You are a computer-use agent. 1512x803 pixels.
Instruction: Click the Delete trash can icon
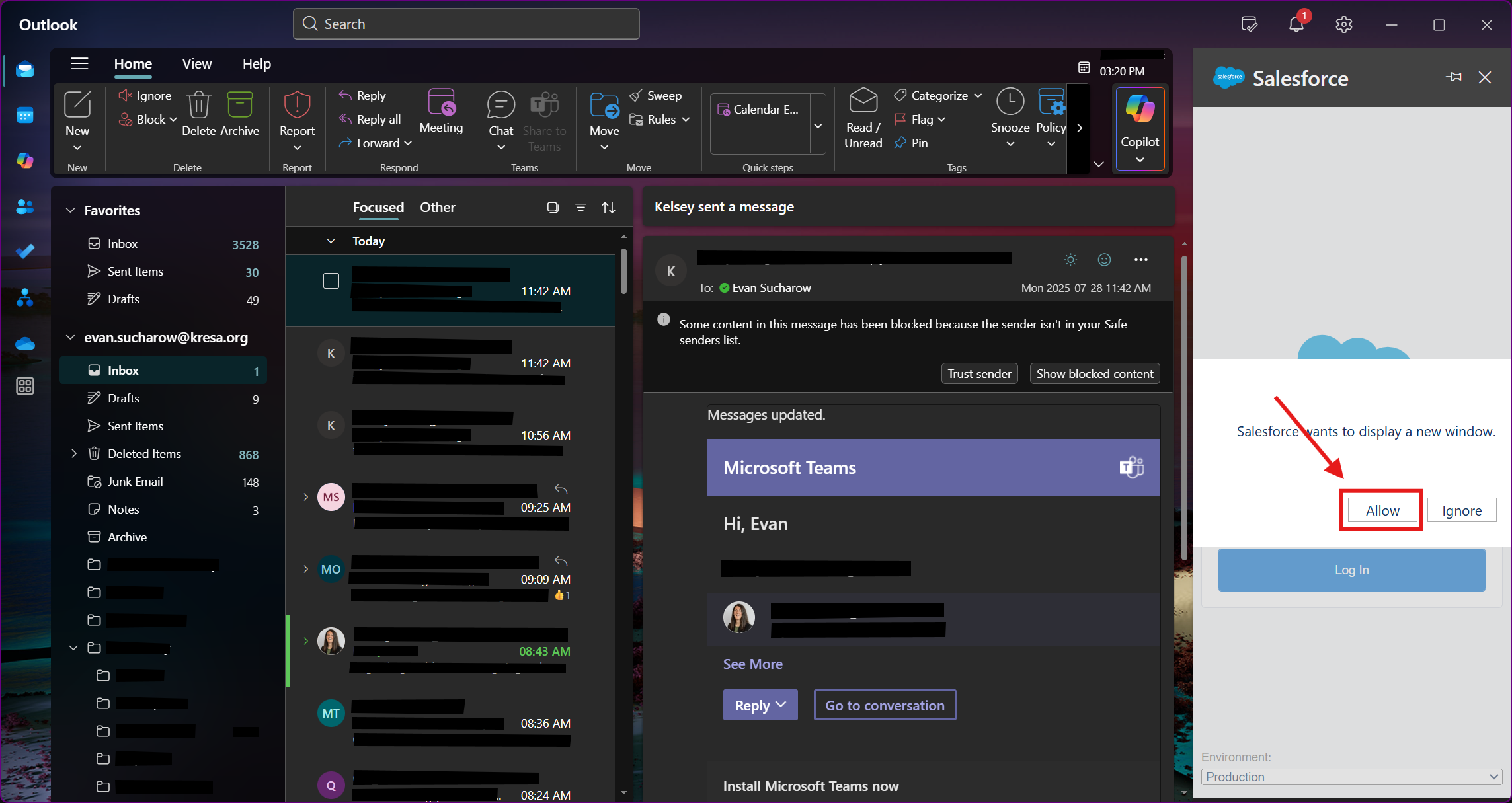coord(198,104)
